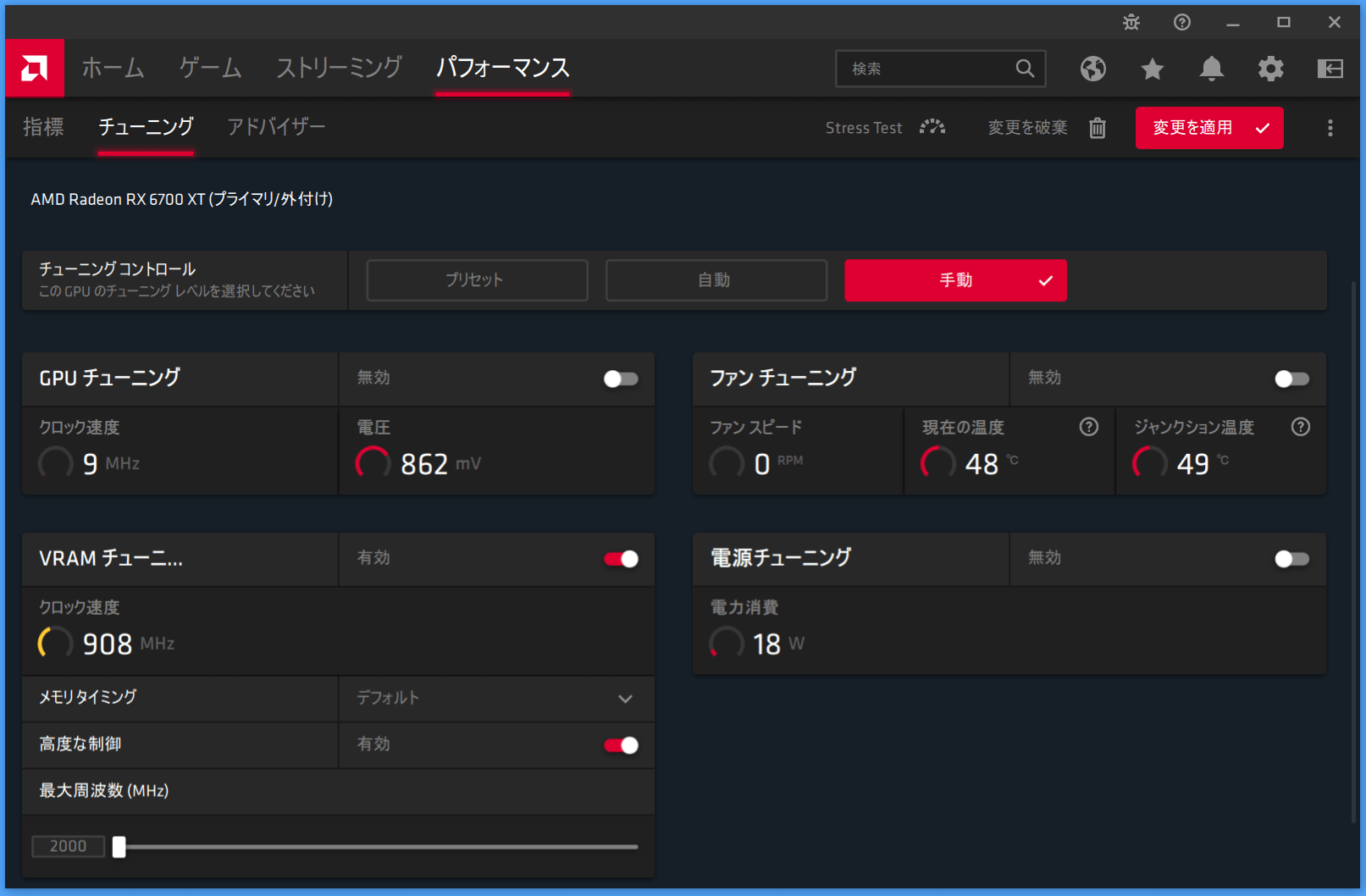Click the Stress Test gauge icon
Screen dimensions: 1366x896
pos(932,127)
